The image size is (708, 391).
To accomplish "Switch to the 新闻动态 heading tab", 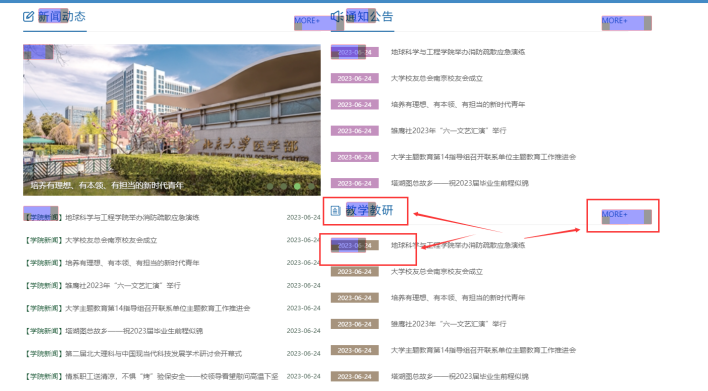I will [x=61, y=17].
